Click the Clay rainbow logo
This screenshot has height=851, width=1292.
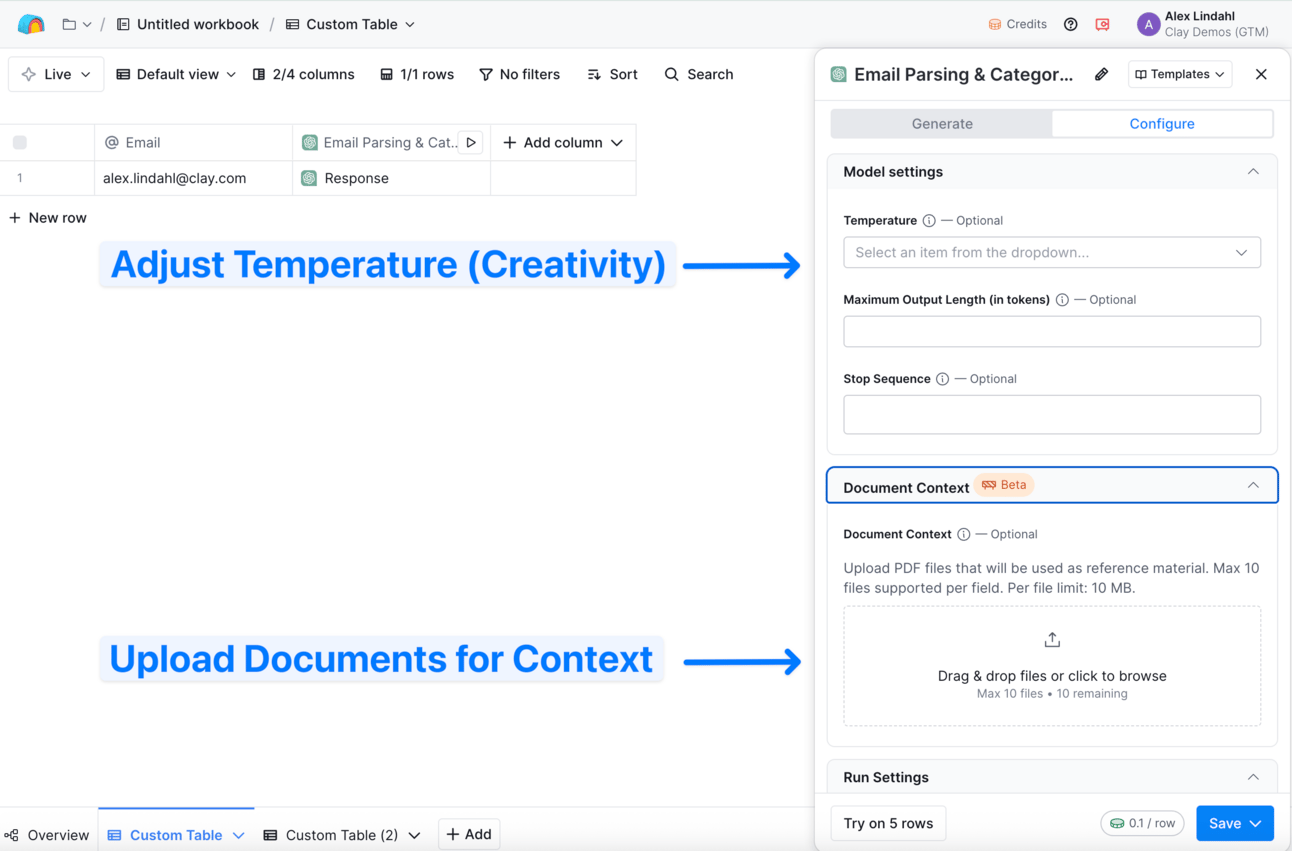click(x=31, y=24)
